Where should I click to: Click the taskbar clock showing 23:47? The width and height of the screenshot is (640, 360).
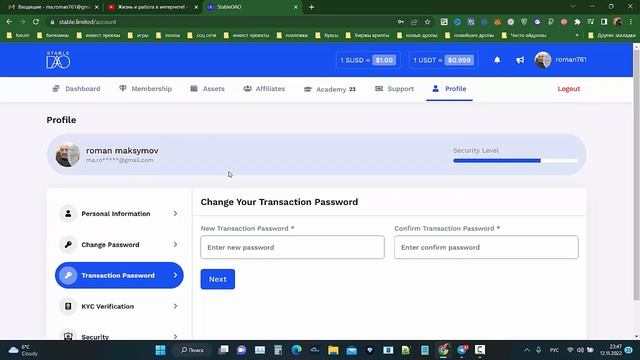click(x=611, y=350)
